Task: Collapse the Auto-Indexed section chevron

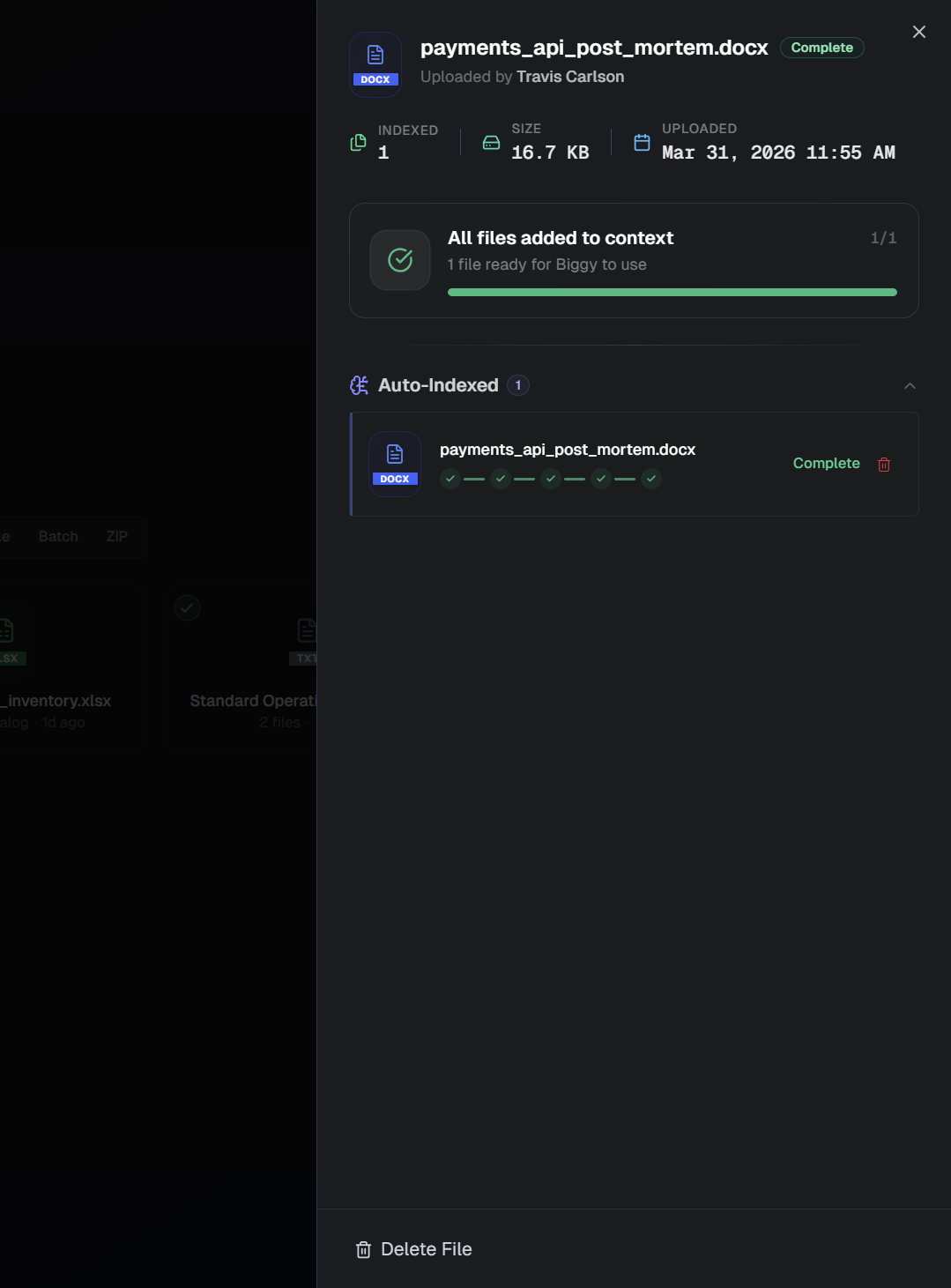Action: (x=910, y=386)
